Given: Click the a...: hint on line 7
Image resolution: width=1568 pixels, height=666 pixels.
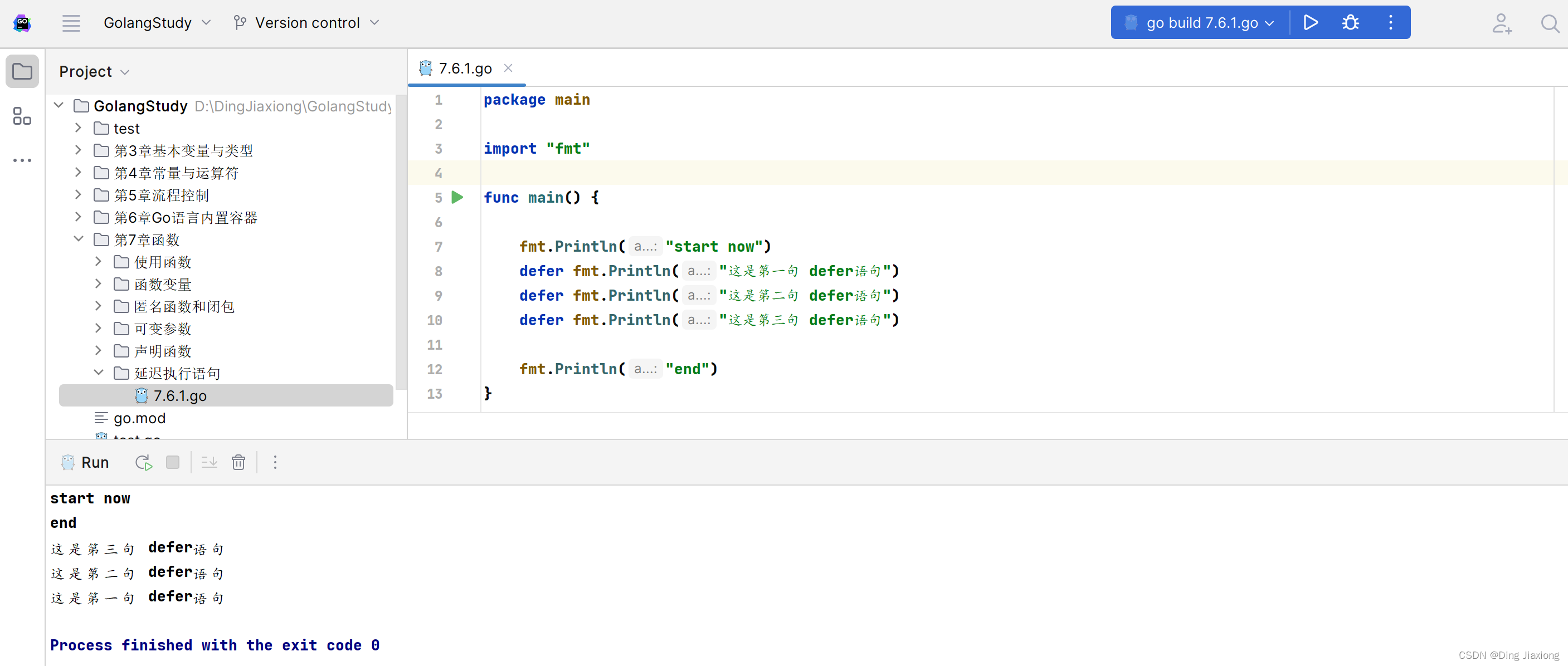Looking at the screenshot, I should 645,246.
